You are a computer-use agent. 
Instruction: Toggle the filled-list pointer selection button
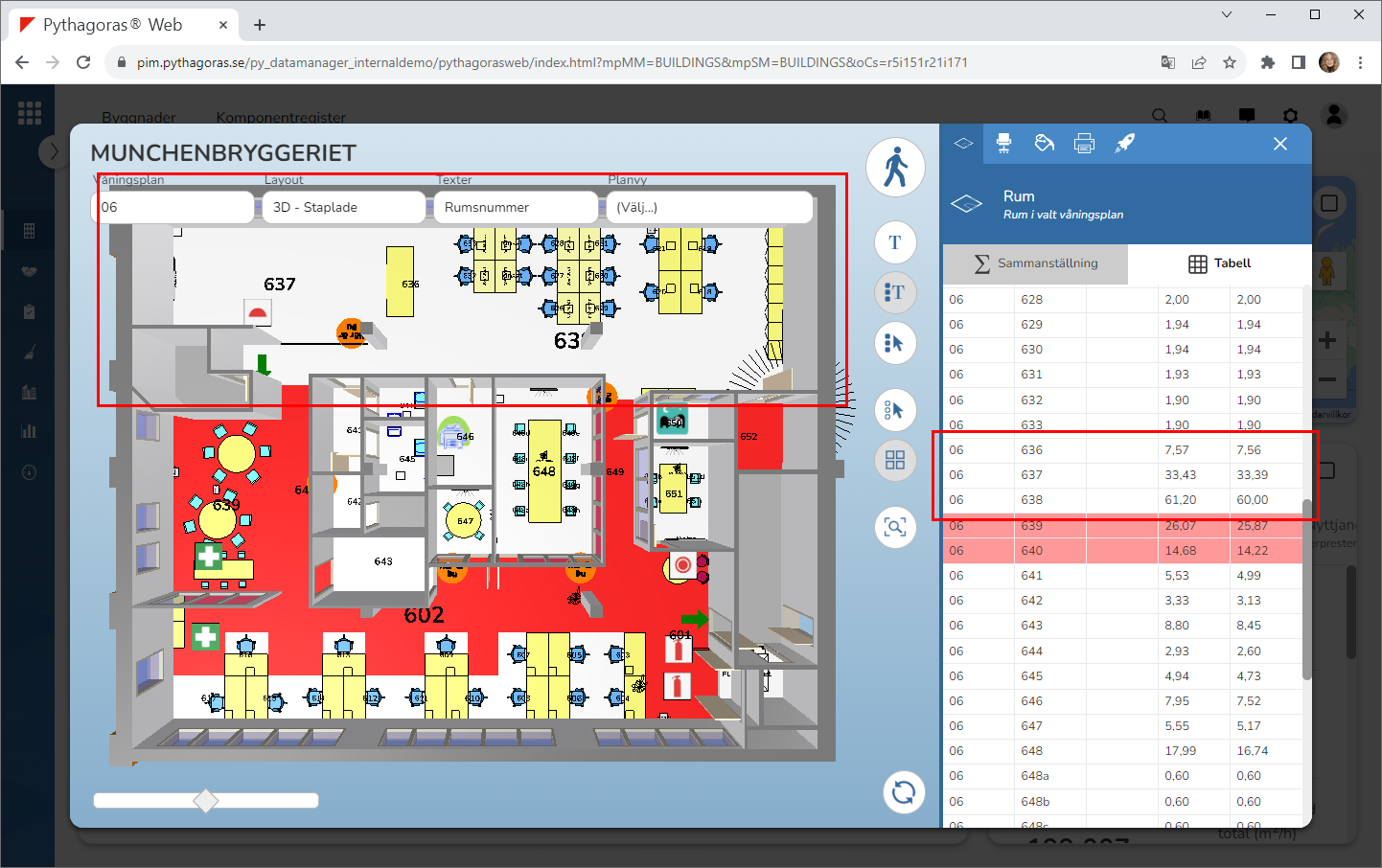[x=895, y=343]
